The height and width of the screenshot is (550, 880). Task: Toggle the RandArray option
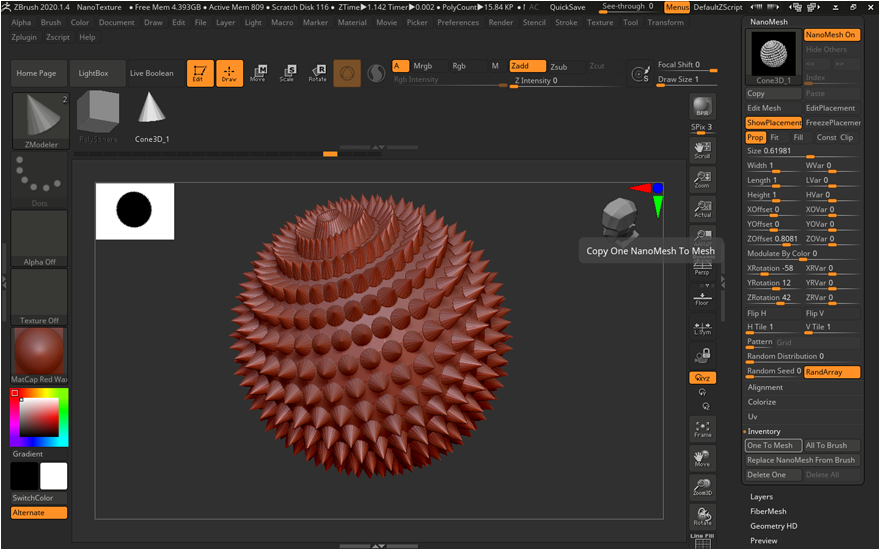pos(831,371)
